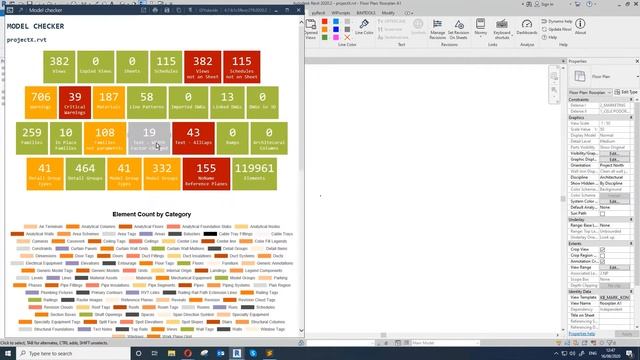
Task: Close the Properties palette
Action: point(637,61)
